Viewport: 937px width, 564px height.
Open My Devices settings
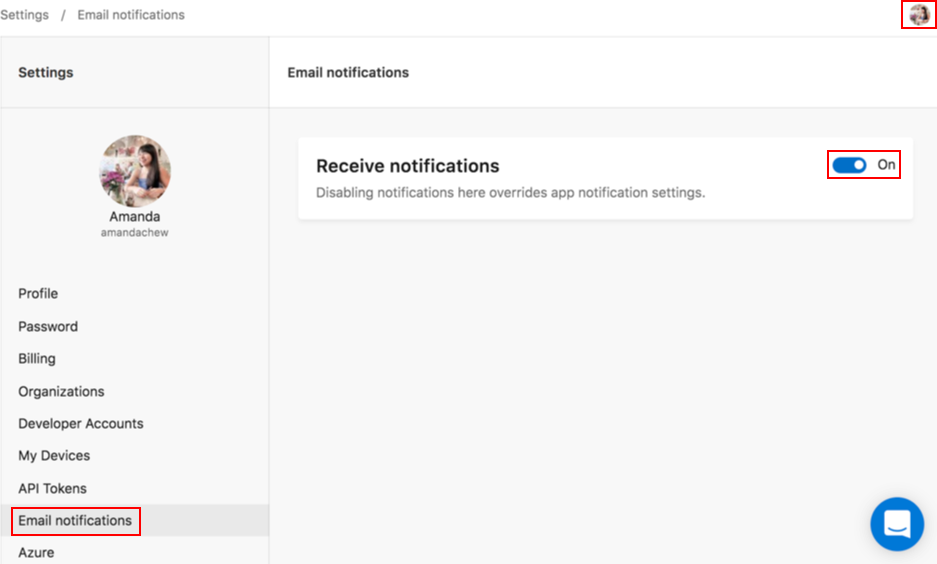[x=54, y=456]
